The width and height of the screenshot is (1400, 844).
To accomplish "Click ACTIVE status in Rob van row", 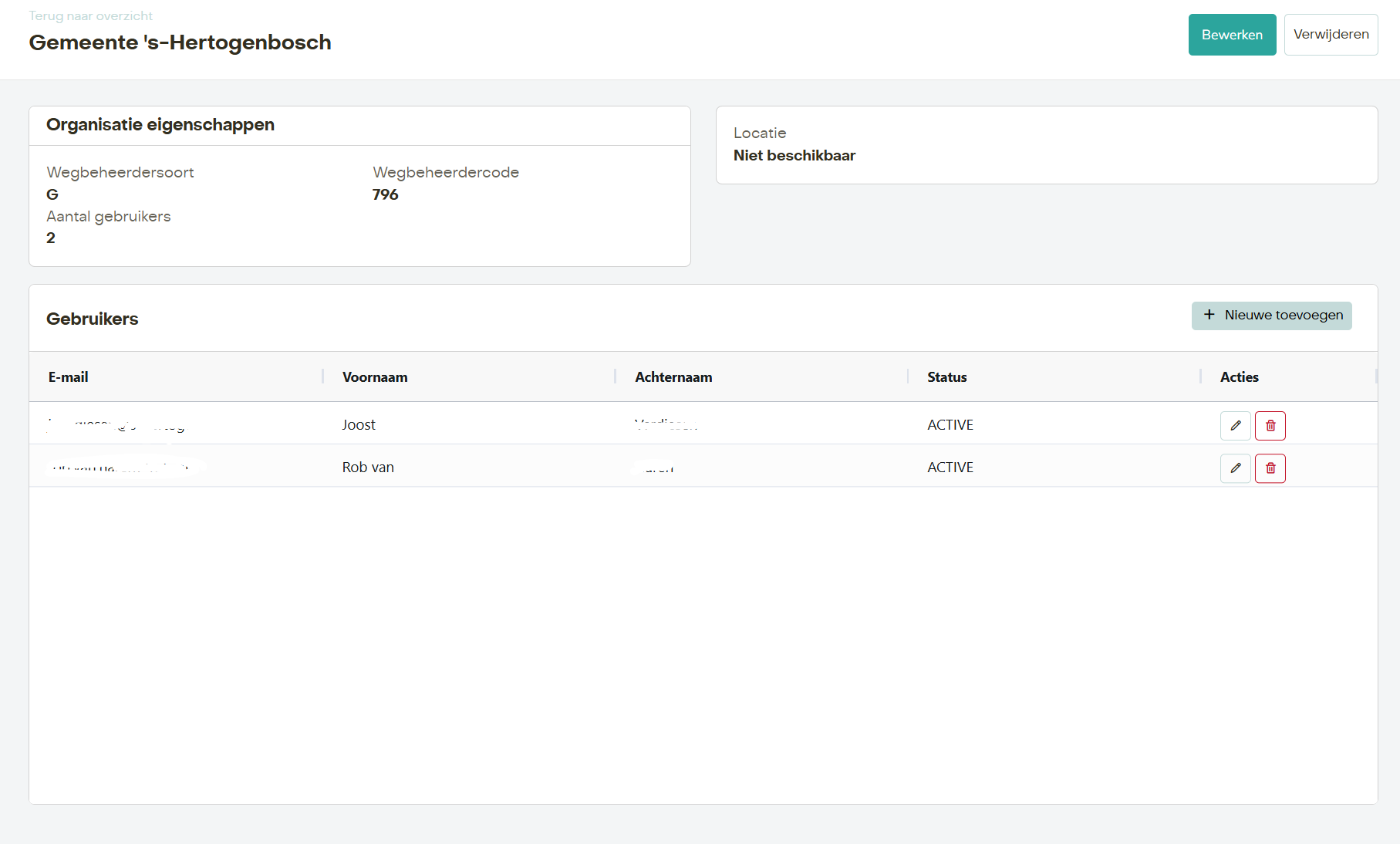I will [x=950, y=467].
